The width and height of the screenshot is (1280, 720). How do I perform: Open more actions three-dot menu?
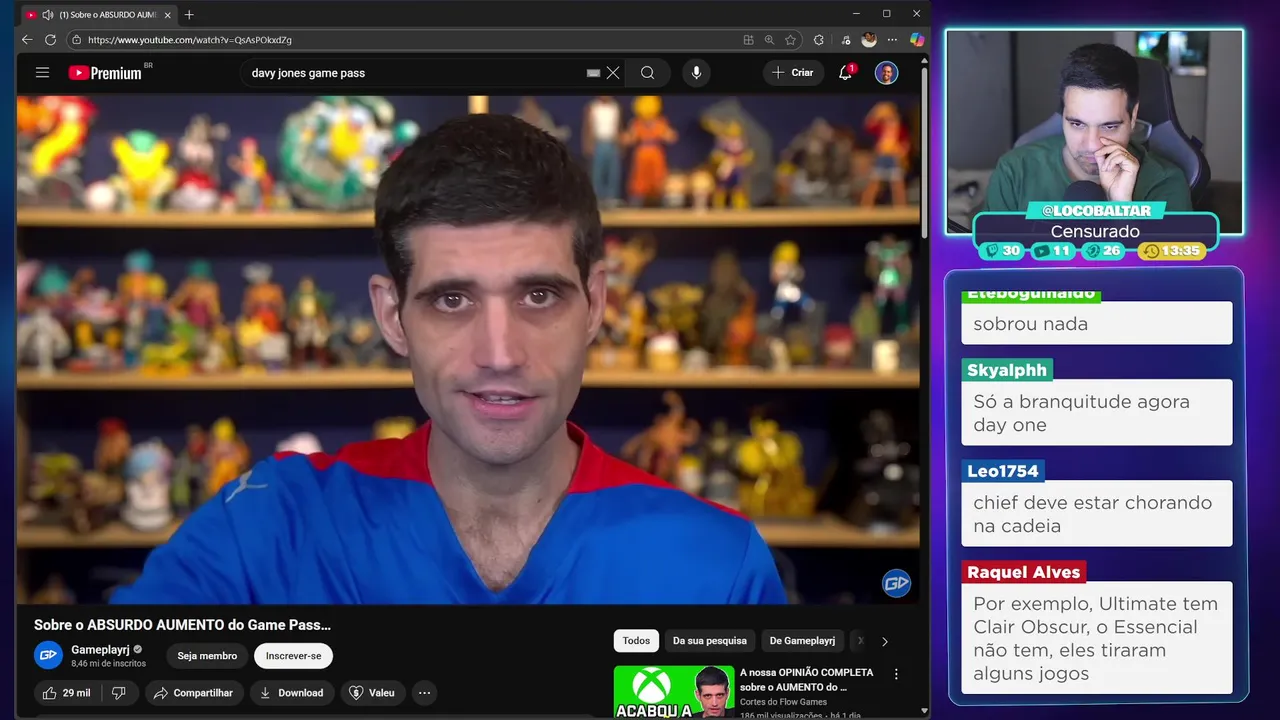(424, 693)
